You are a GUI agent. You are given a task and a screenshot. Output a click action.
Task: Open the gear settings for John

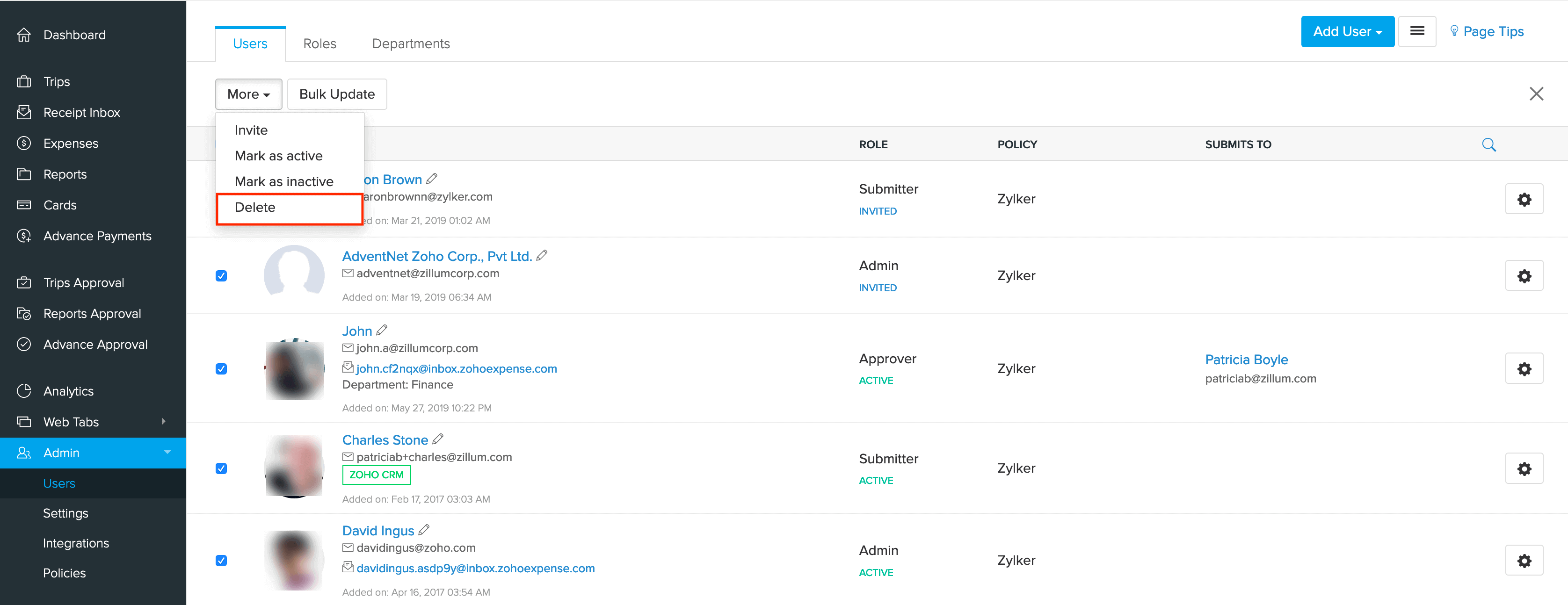coord(1524,369)
